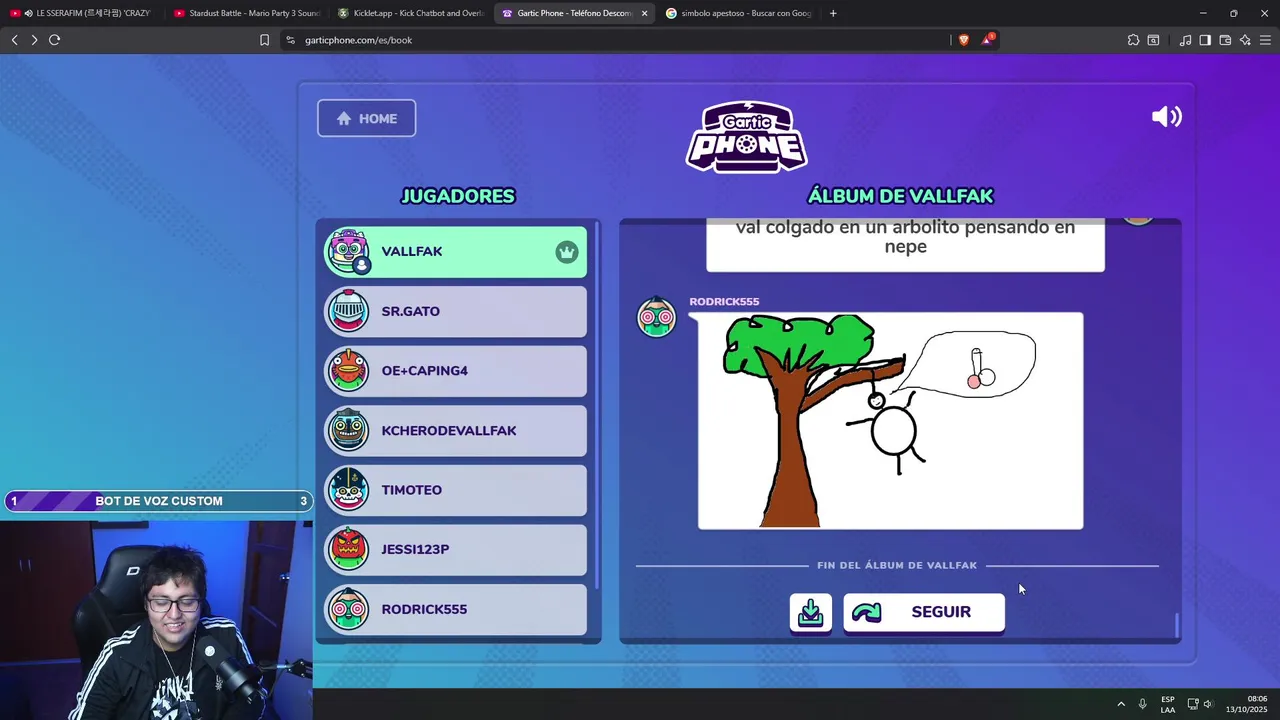Click RODRICK555's avatar beside the drawing
1280x720 pixels.
tap(657, 317)
